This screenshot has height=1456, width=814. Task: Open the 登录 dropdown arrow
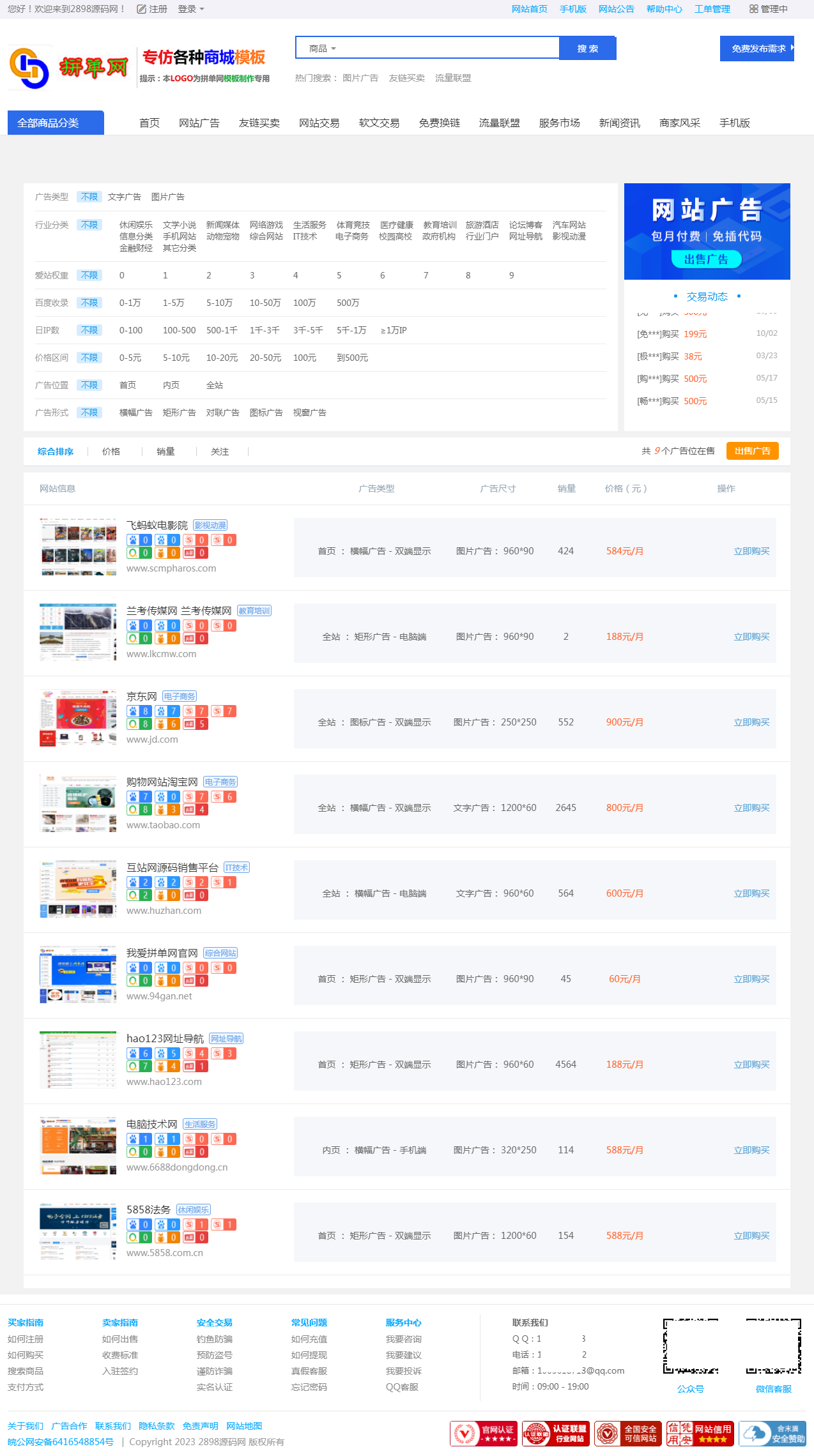202,9
